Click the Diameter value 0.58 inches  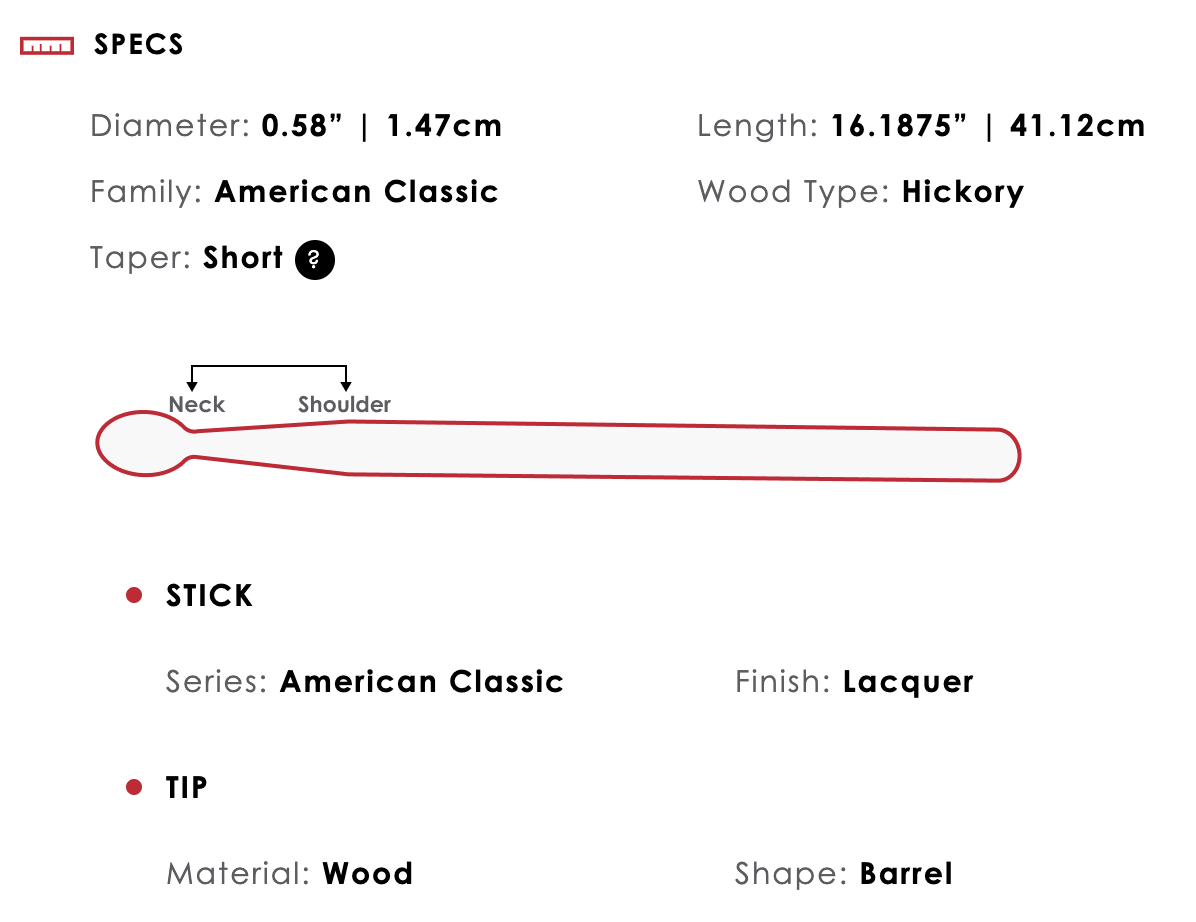302,126
